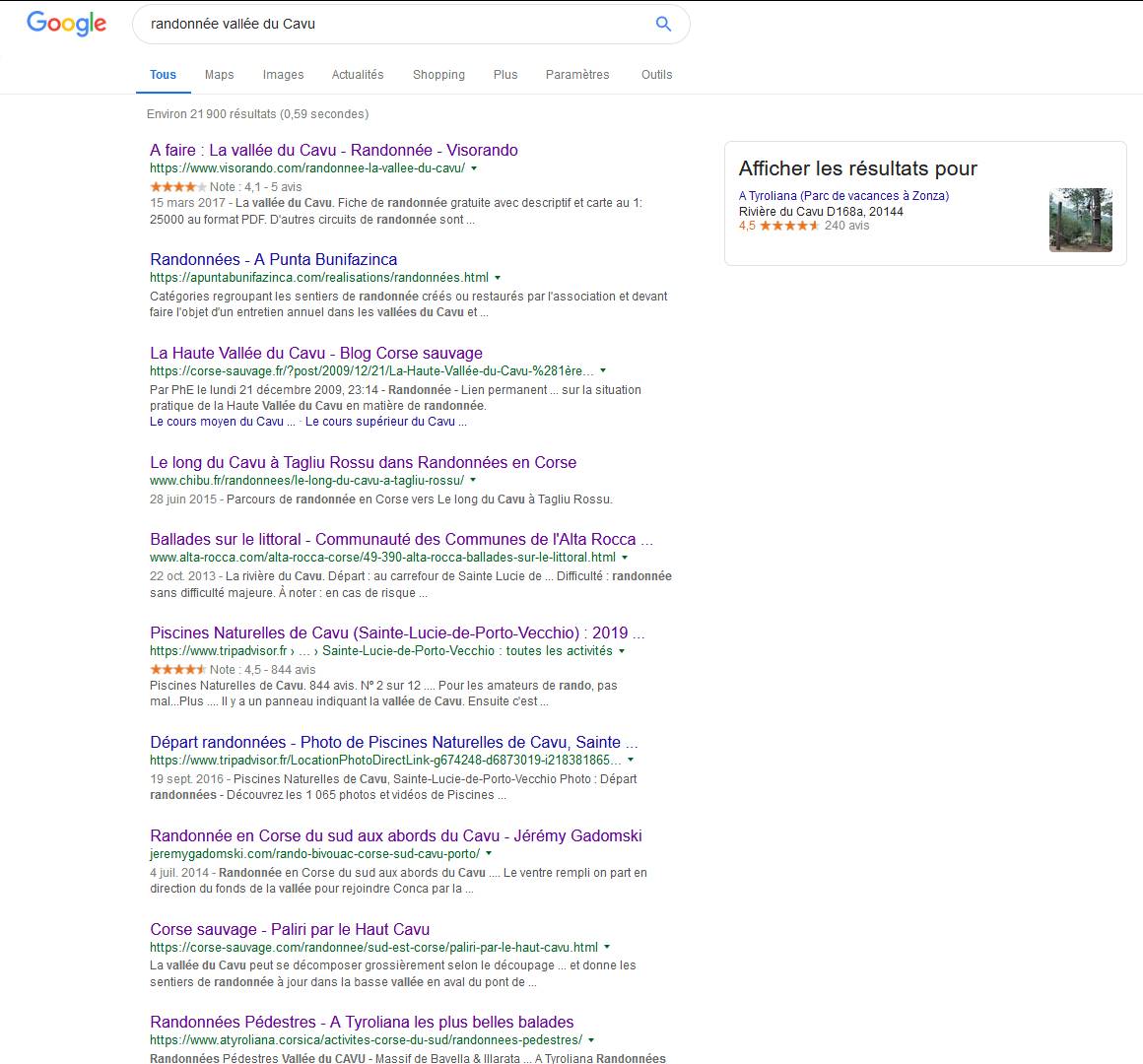This screenshot has height=1064, width=1143.
Task: Open the Shopping tab
Action: 438,74
